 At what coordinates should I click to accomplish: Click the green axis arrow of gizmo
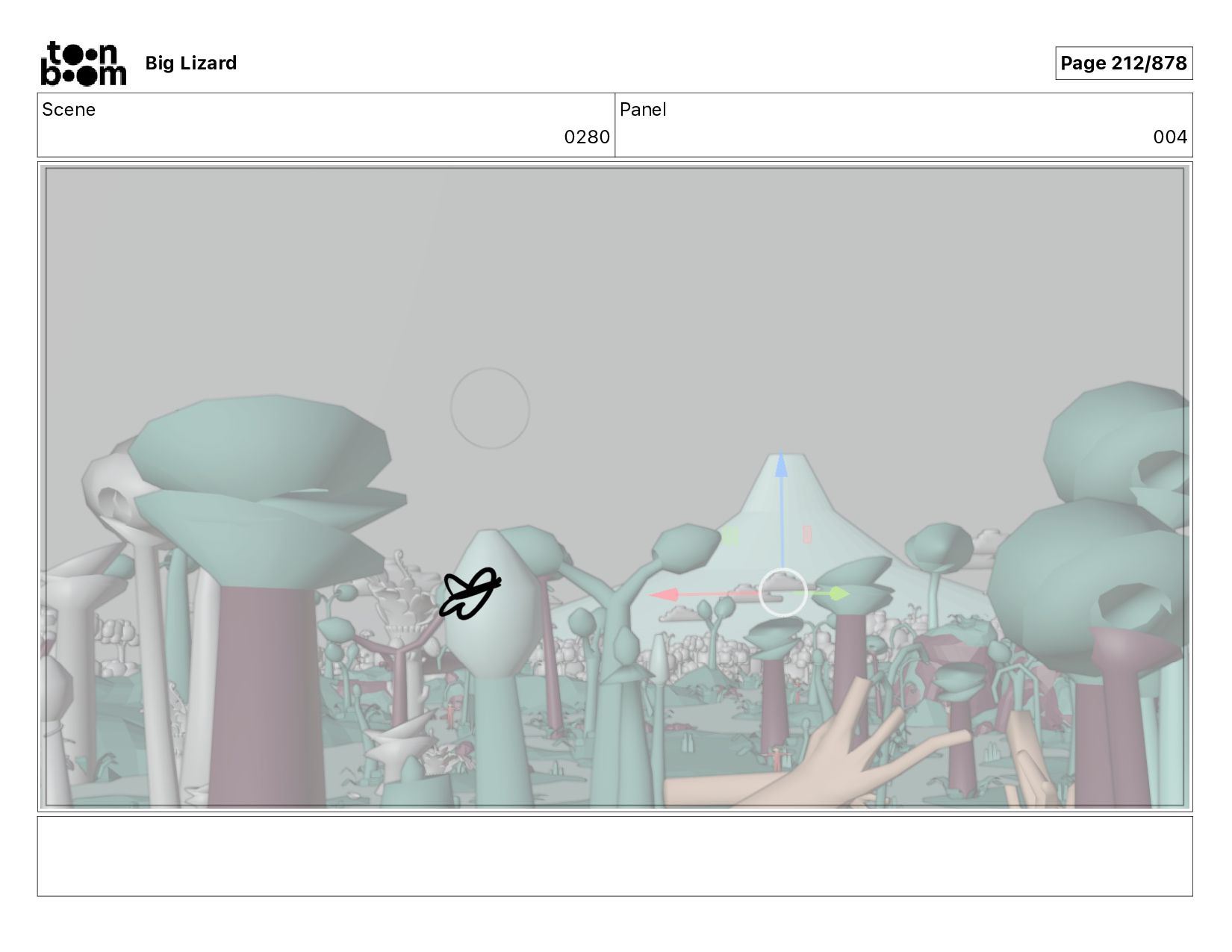(839, 594)
